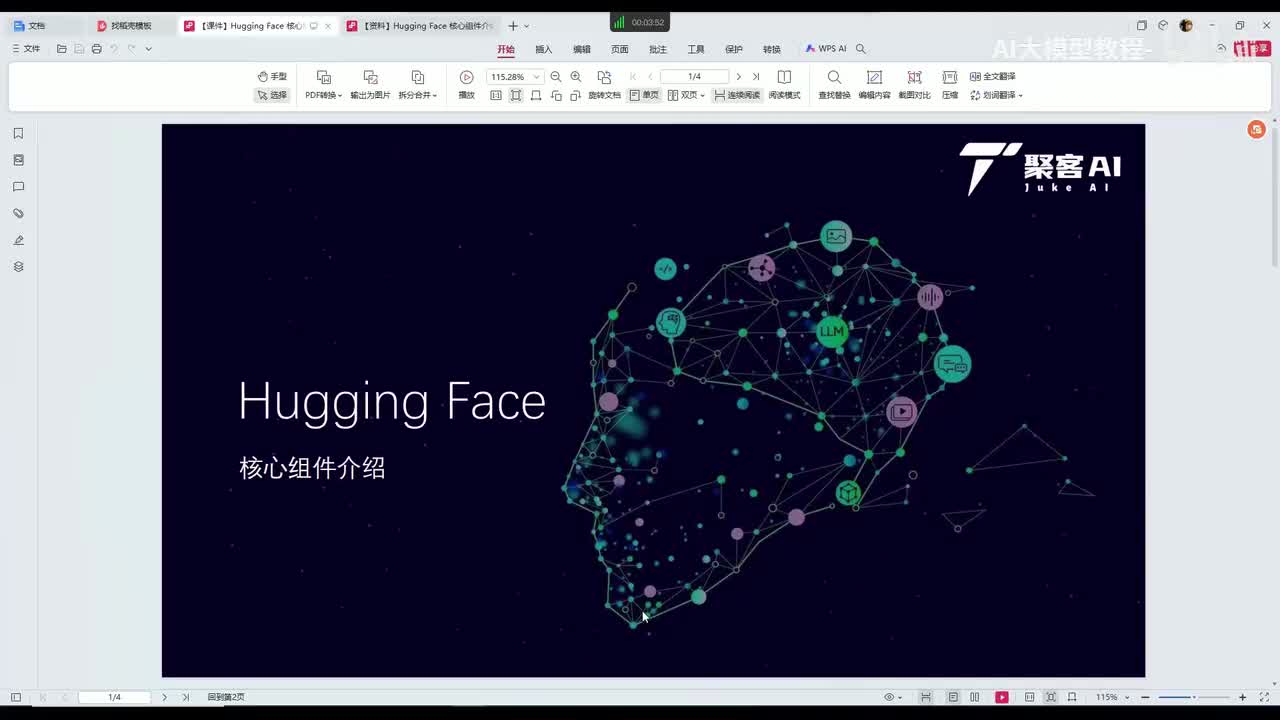
Task: Click 全文翻译 full text translation
Action: coord(992,77)
